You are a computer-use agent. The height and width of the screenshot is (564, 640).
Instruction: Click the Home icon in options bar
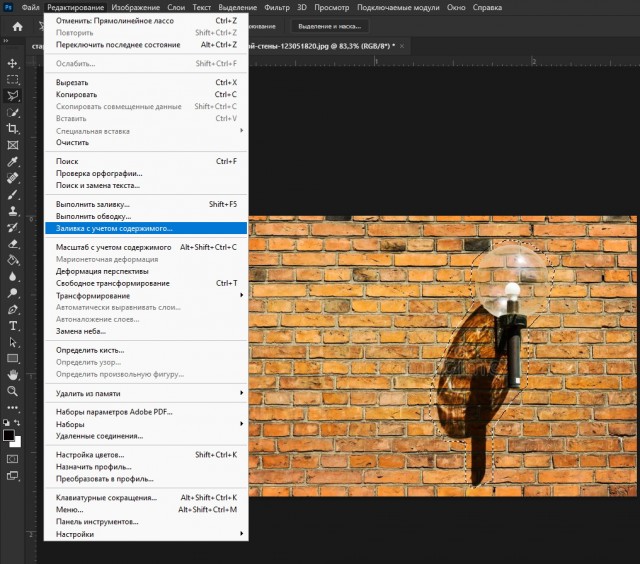point(17,26)
